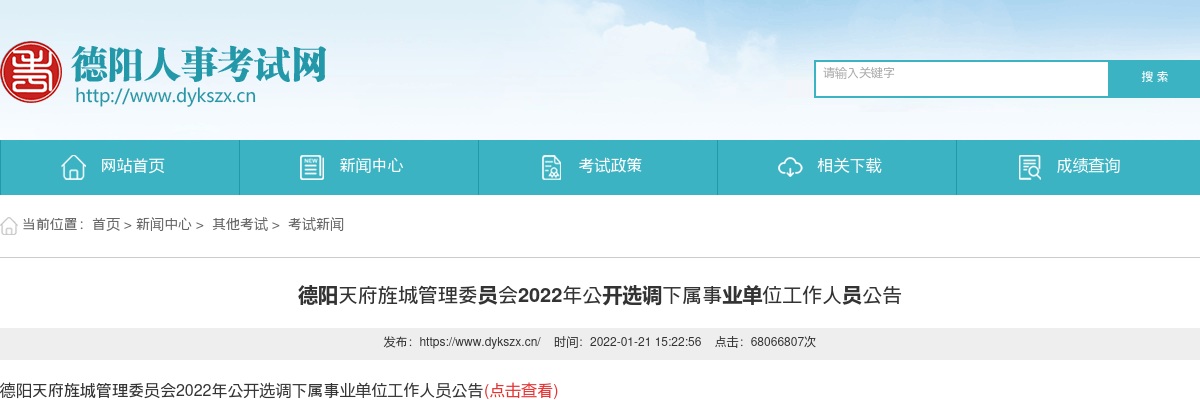Open the 考试新闻 breadcrumb link
1200x400 pixels.
316,225
